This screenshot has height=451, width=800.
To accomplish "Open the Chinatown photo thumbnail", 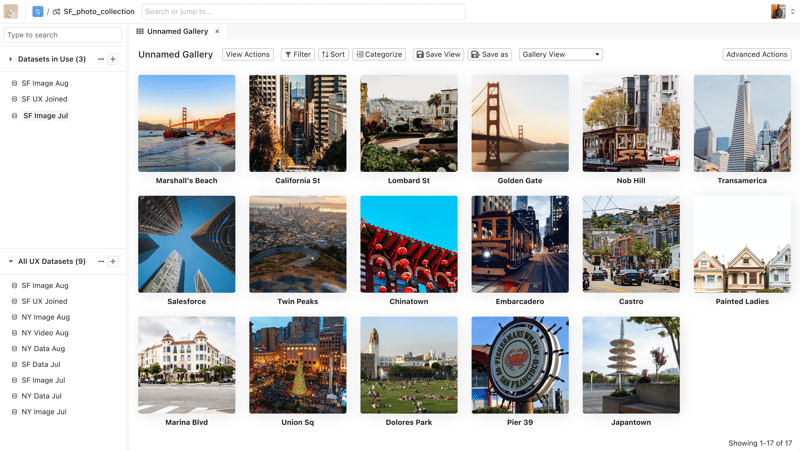I will (x=409, y=244).
